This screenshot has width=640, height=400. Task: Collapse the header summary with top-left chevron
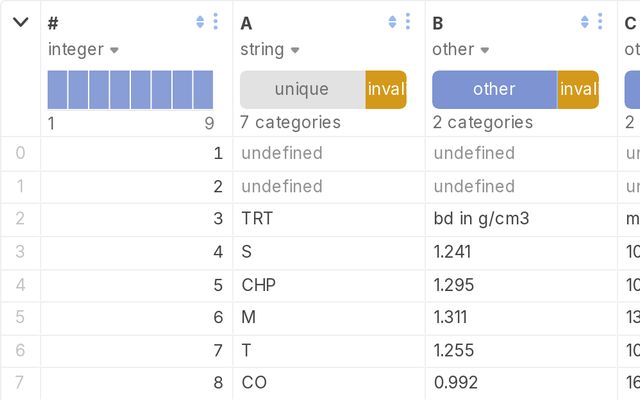click(20, 22)
